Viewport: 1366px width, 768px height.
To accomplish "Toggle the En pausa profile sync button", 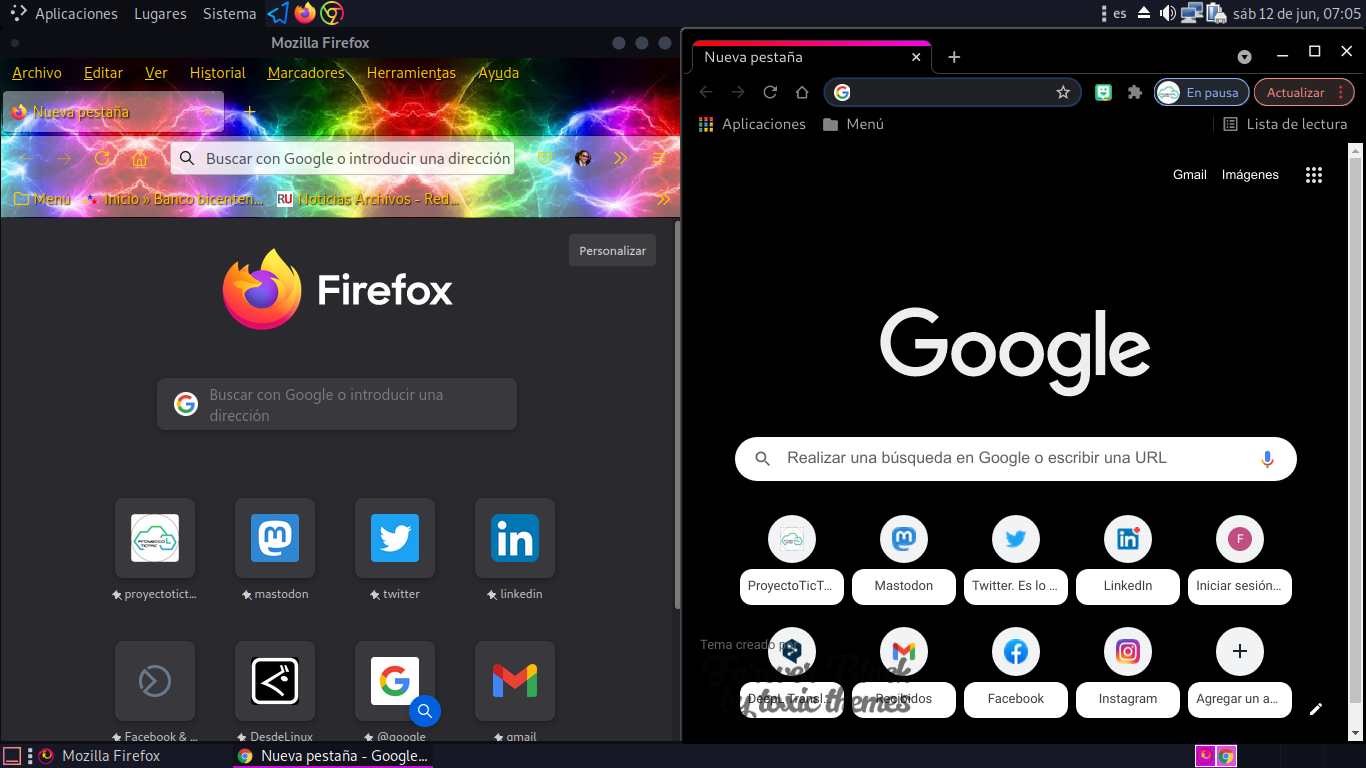I will pyautogui.click(x=1201, y=92).
